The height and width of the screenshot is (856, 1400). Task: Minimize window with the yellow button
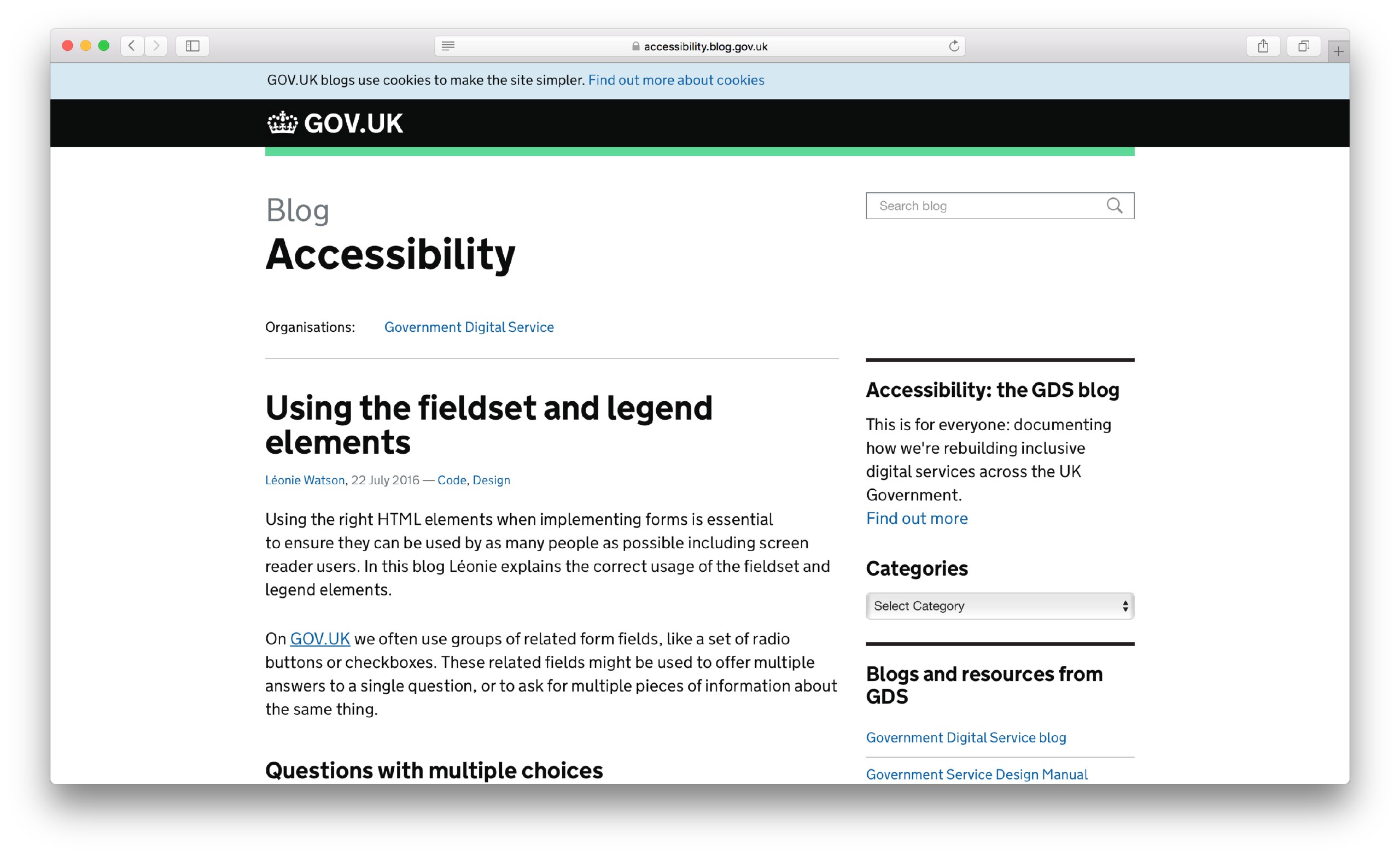(86, 45)
